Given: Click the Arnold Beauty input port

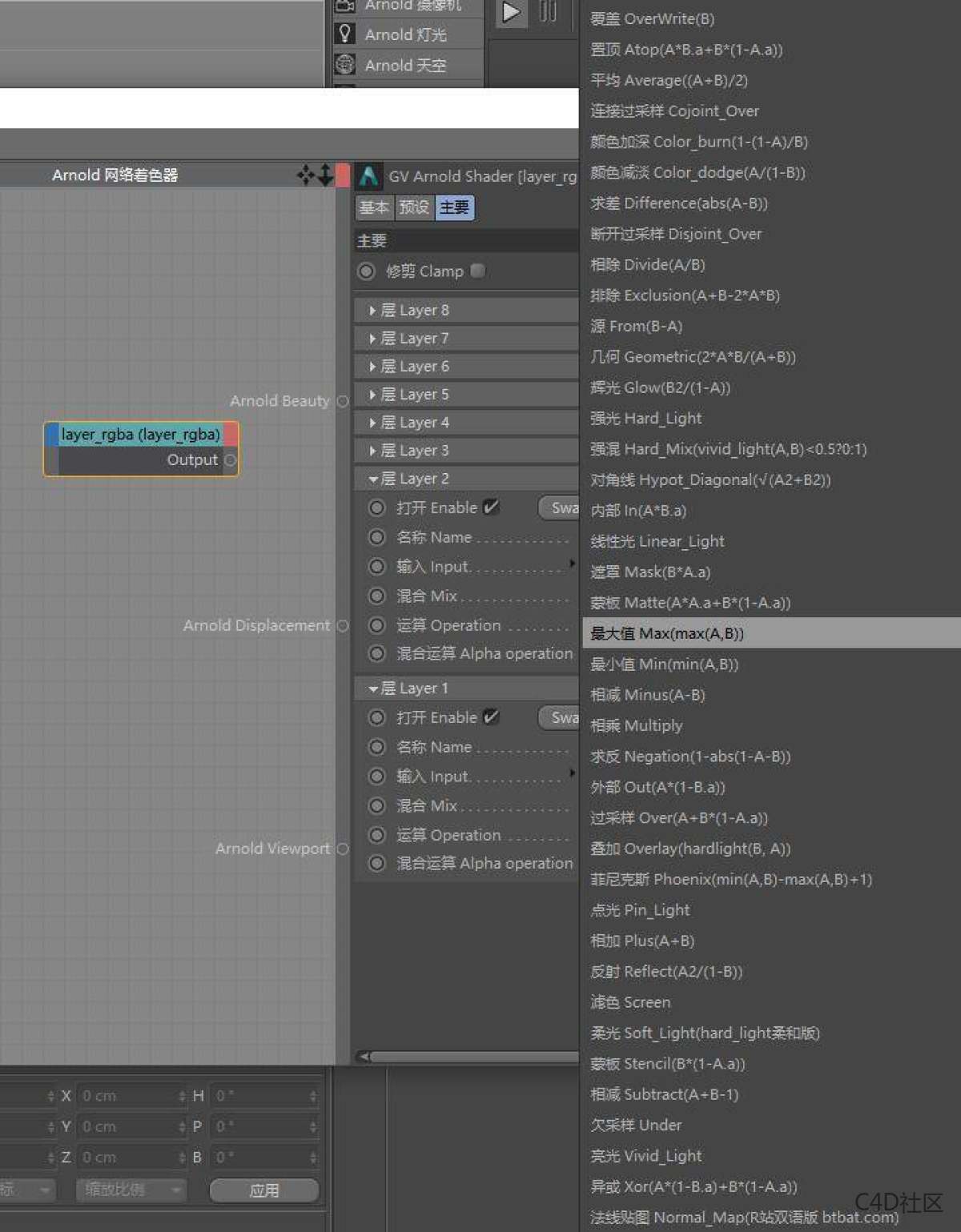Looking at the screenshot, I should point(343,401).
